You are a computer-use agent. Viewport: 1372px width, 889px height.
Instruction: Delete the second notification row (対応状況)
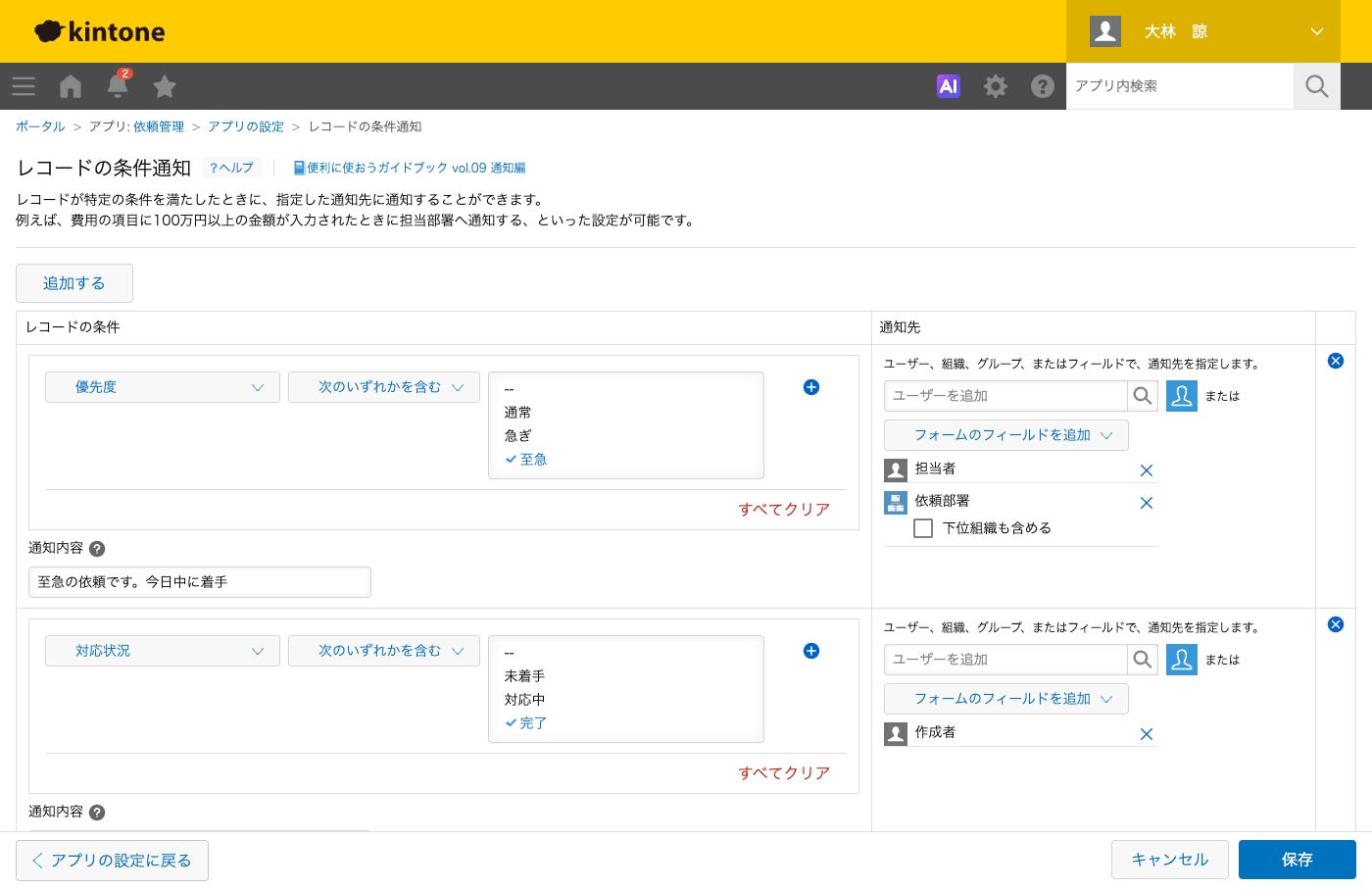(1335, 624)
